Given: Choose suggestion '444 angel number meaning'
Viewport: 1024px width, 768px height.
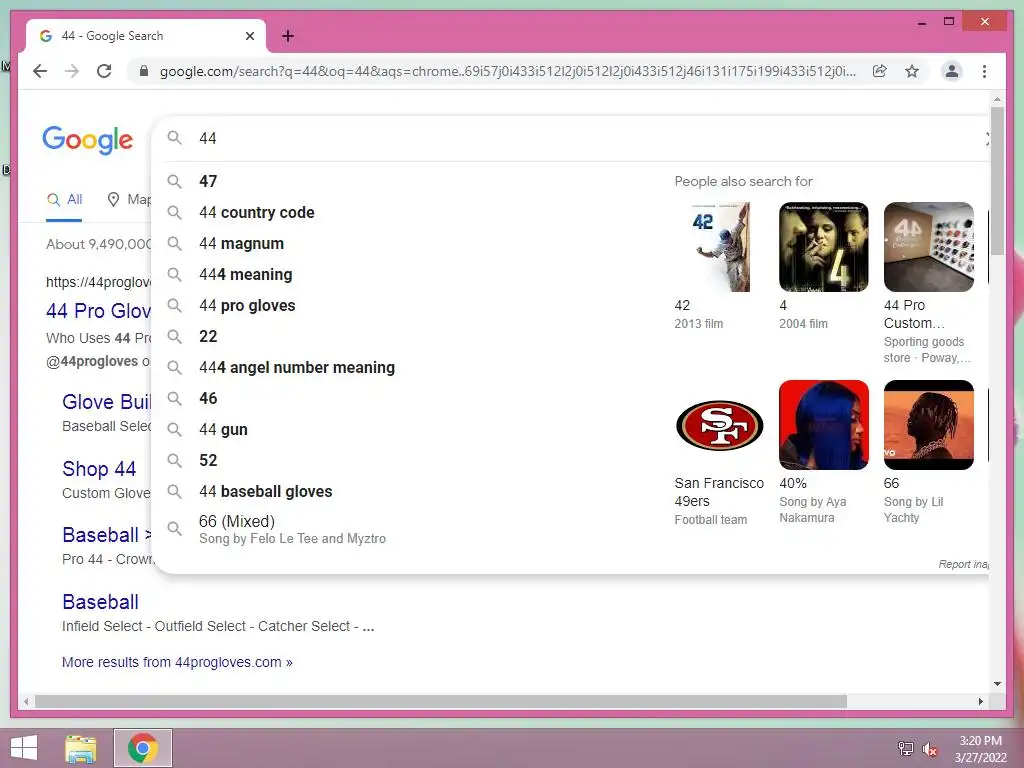Looking at the screenshot, I should click(x=411, y=368).
